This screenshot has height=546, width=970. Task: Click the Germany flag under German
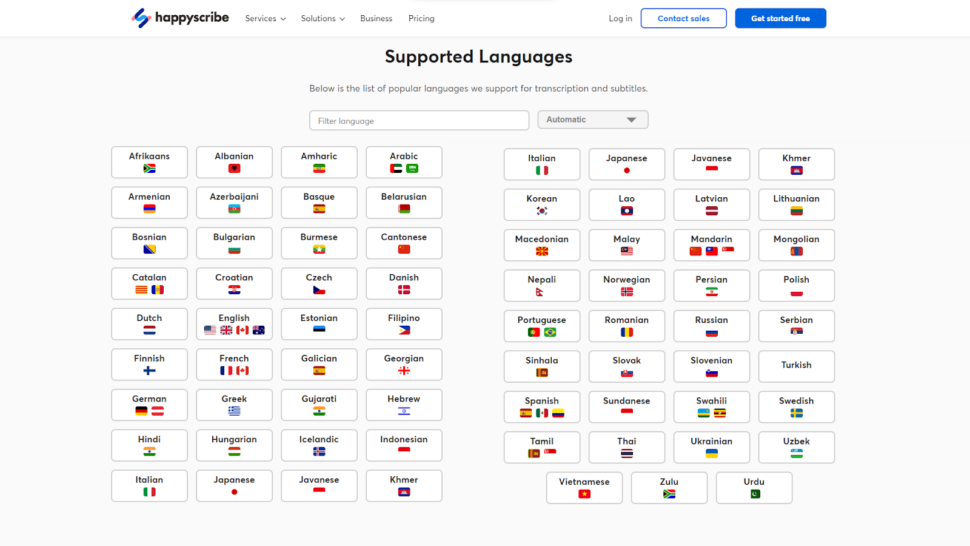tap(141, 411)
